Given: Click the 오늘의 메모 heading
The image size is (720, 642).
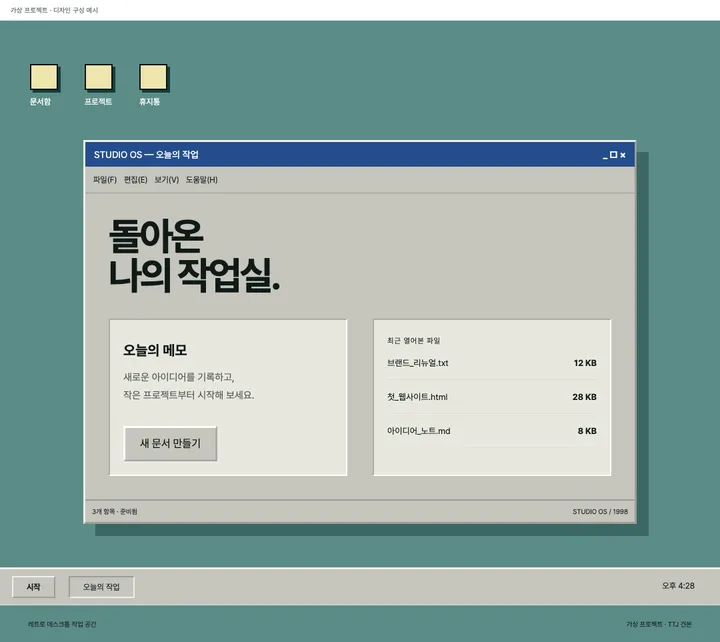Looking at the screenshot, I should pos(155,350).
